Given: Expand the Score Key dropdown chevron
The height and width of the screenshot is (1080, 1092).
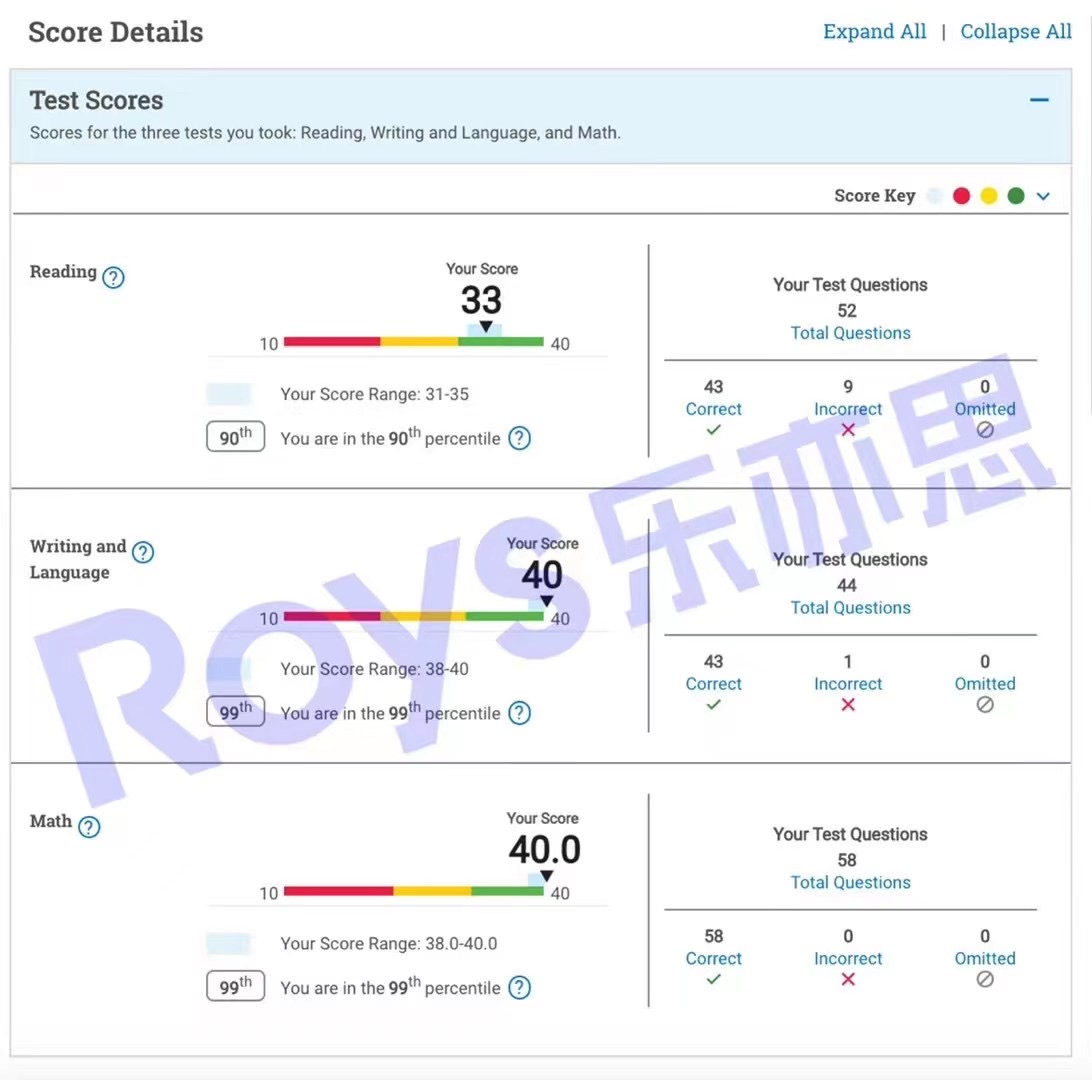Looking at the screenshot, I should tap(1044, 196).
